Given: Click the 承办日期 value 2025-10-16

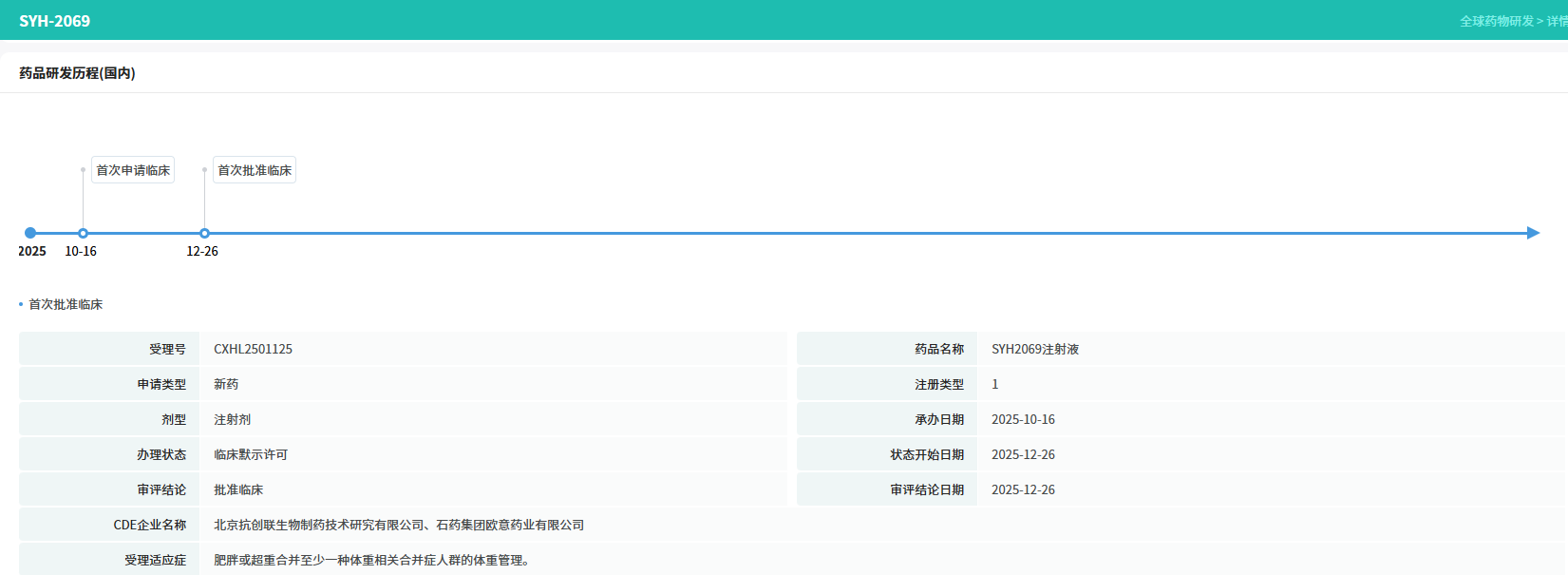Looking at the screenshot, I should (1023, 420).
